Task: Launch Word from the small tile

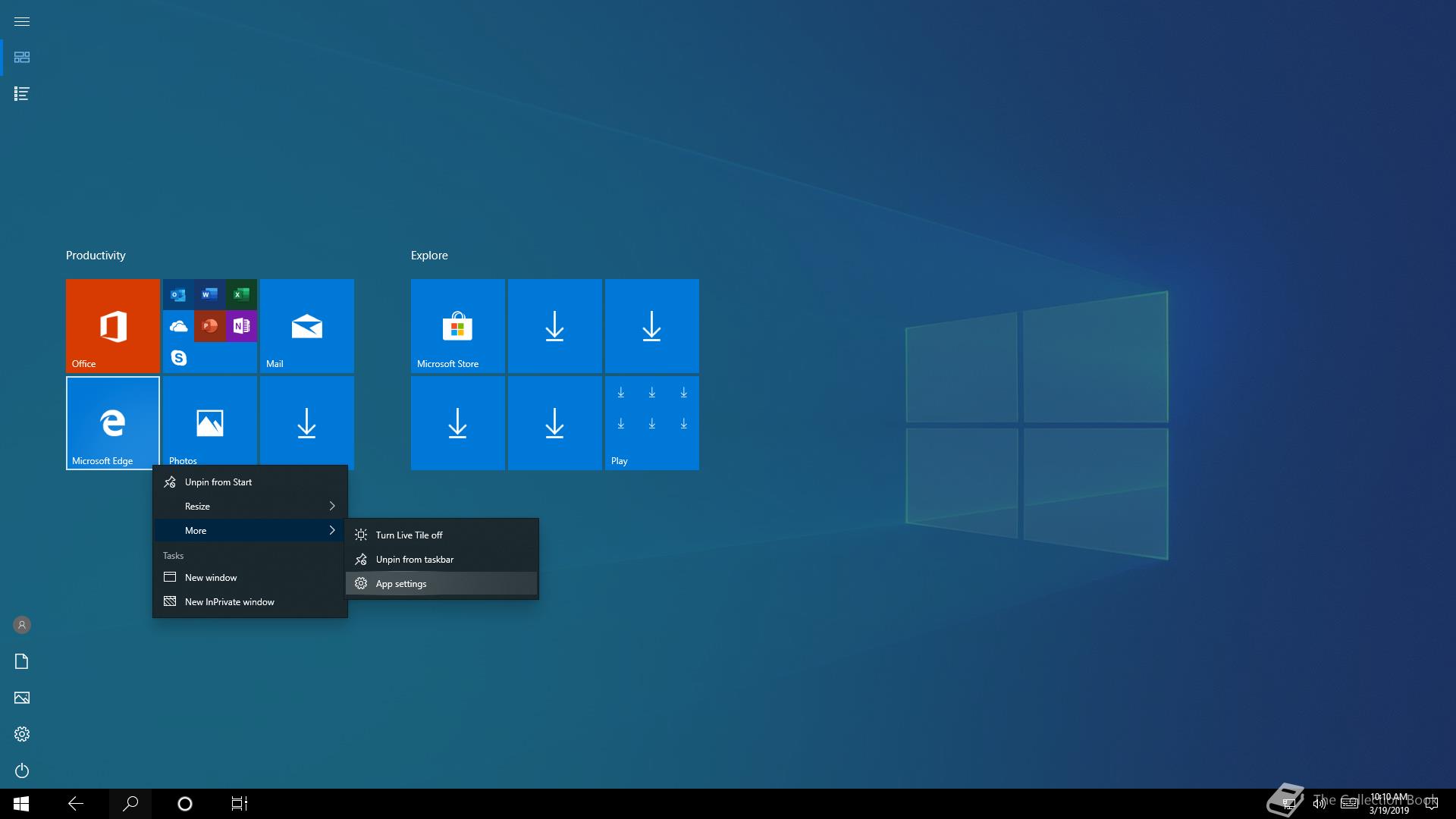Action: pos(210,294)
